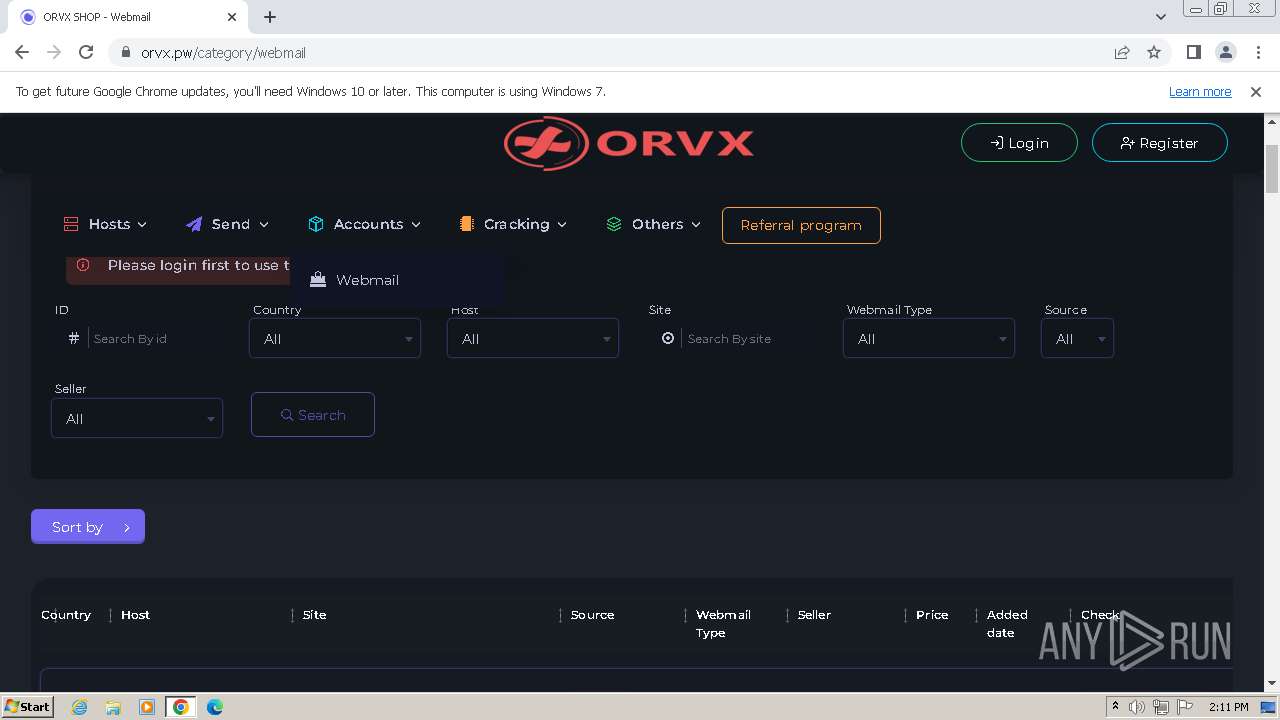Click the hash icon beside ID field
1280x720 pixels.
coord(73,339)
